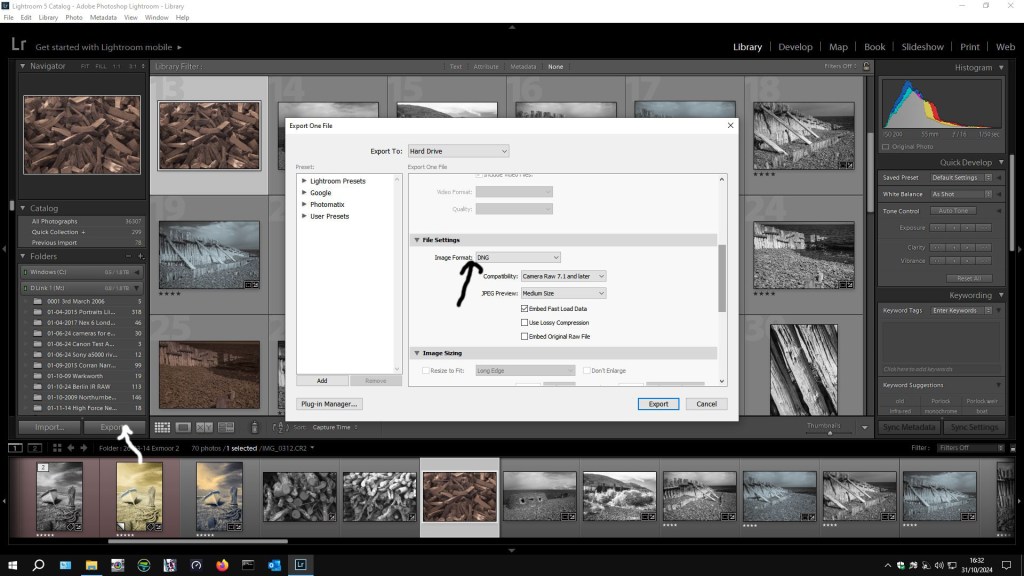
Task: Click the Lightroom icon in the taskbar
Action: click(x=299, y=565)
